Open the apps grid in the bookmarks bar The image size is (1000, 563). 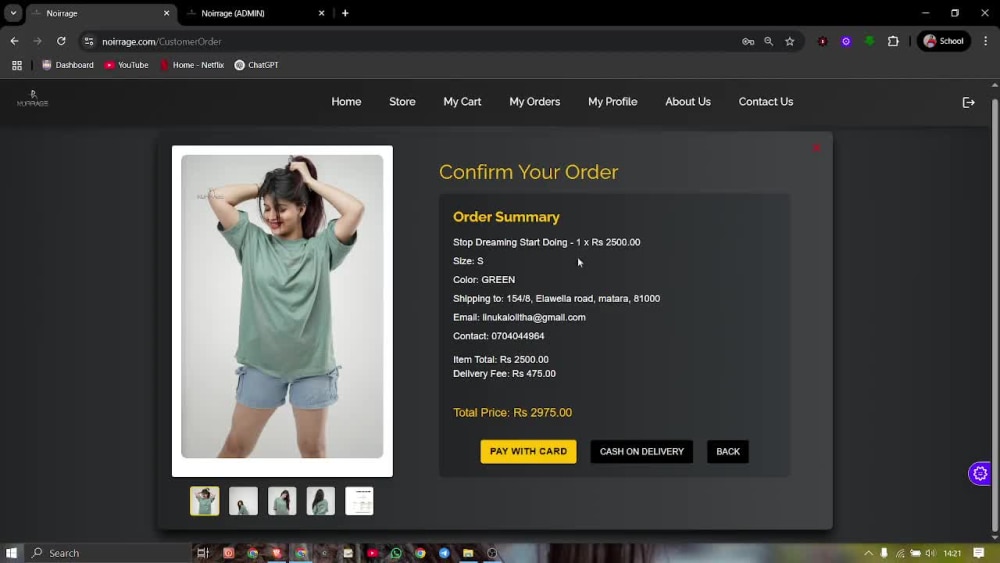pos(17,65)
